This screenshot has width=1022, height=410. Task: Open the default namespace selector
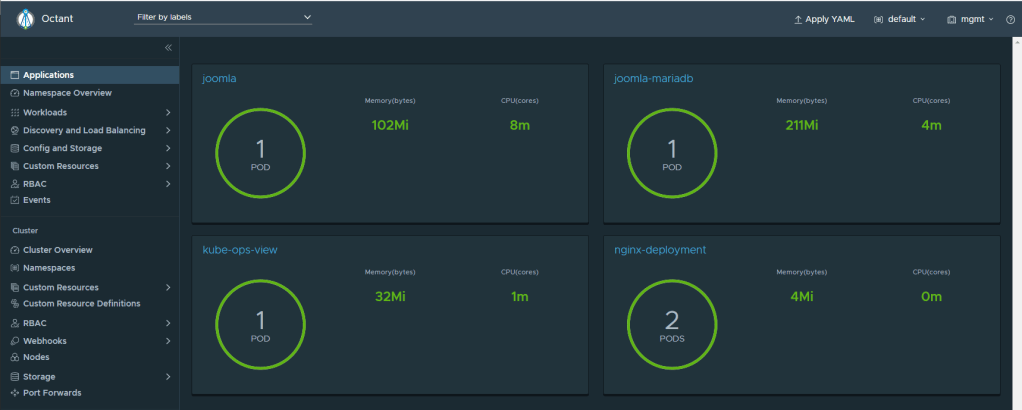click(x=899, y=19)
